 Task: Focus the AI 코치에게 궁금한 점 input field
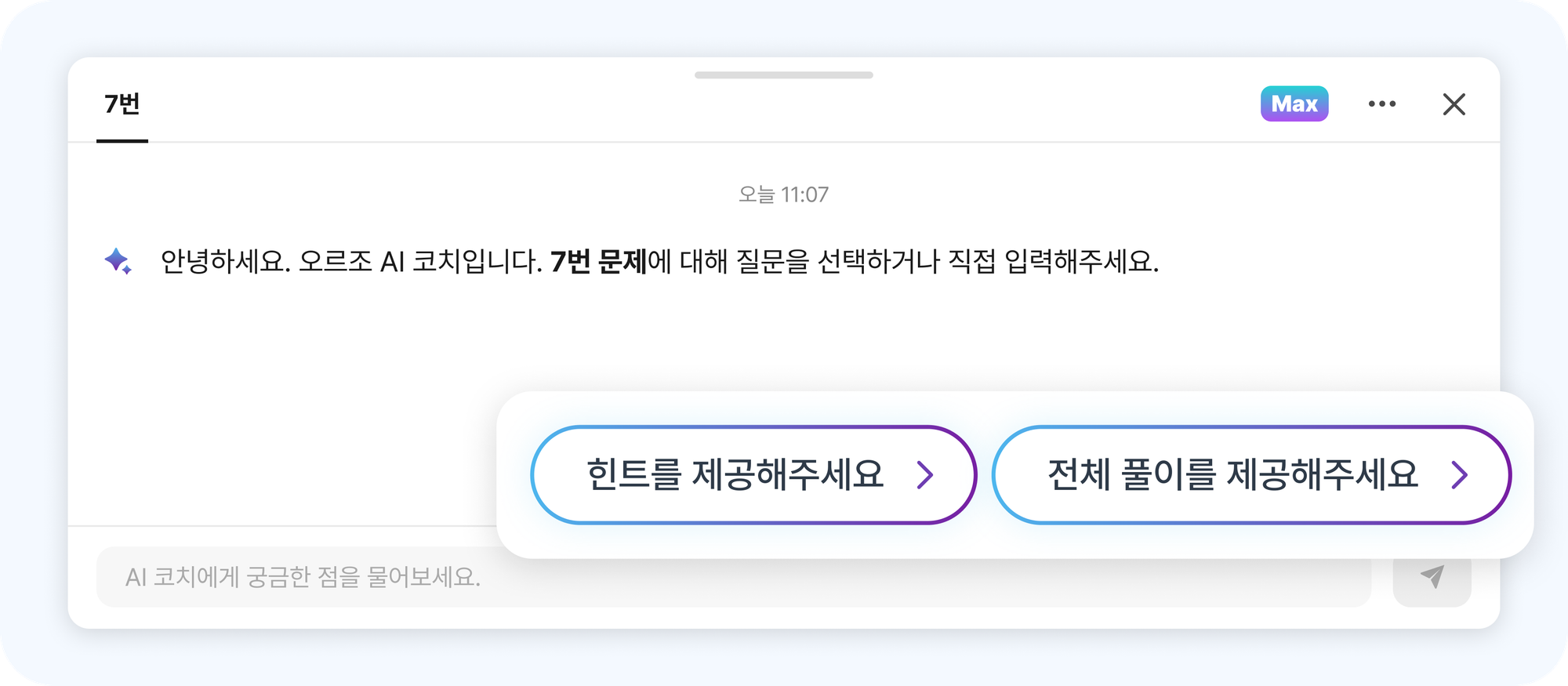734,577
